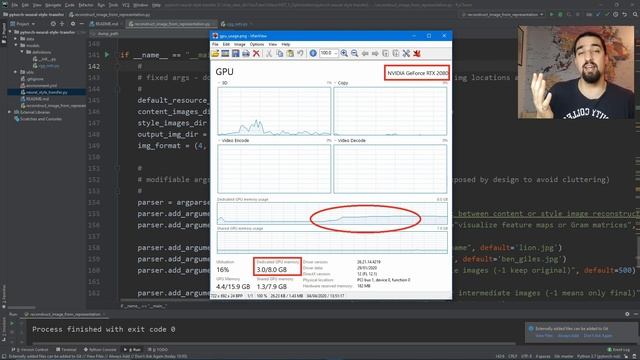The width and height of the screenshot is (640, 360).
Task: Click the locate target icon in Project panel
Action: pos(53,24)
